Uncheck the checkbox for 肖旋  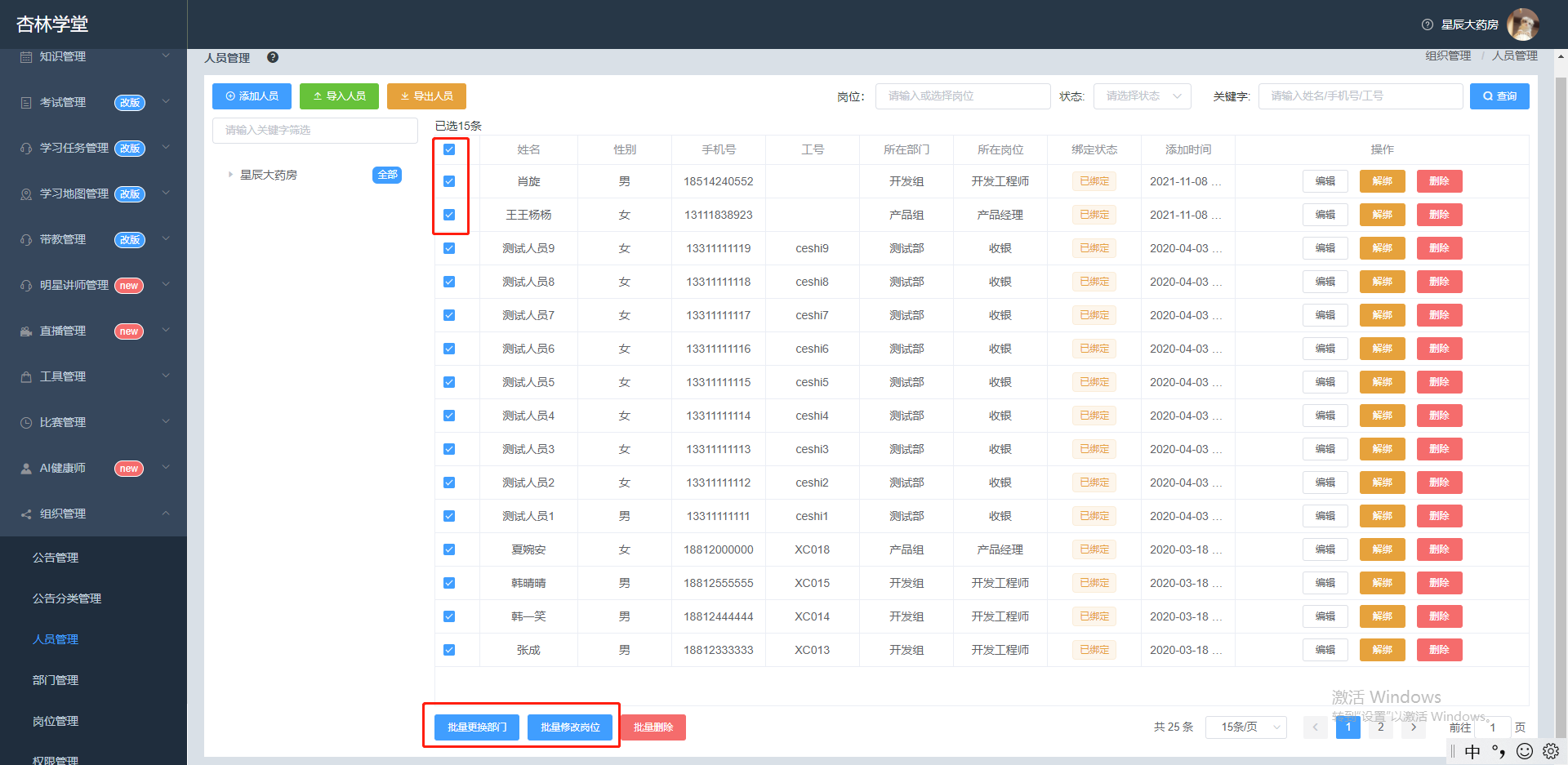tap(449, 181)
